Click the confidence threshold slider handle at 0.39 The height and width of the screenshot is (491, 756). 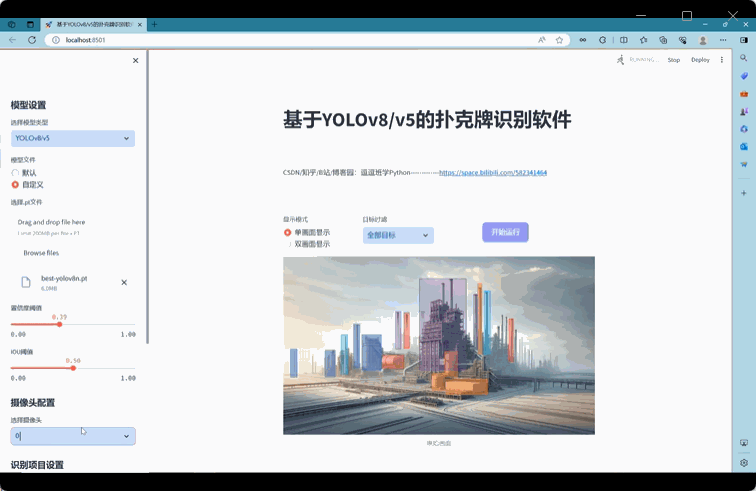click(59, 324)
